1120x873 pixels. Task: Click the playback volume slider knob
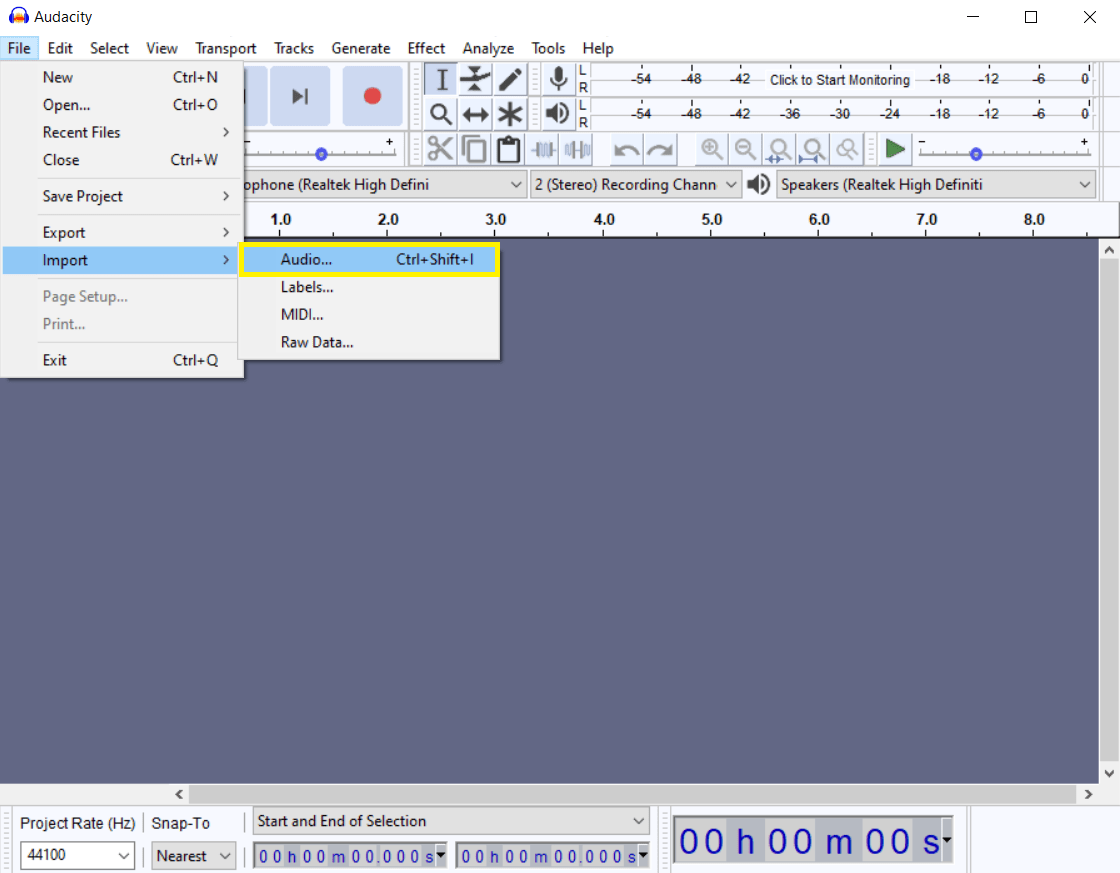click(x=321, y=154)
